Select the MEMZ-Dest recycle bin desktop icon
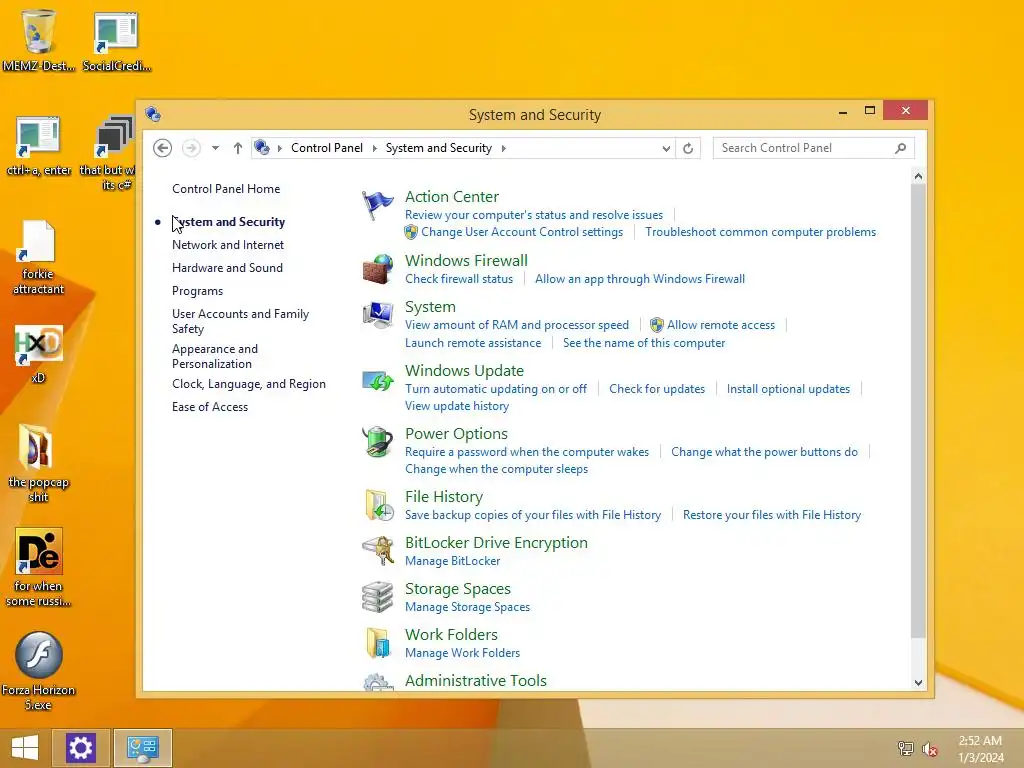 tap(39, 39)
